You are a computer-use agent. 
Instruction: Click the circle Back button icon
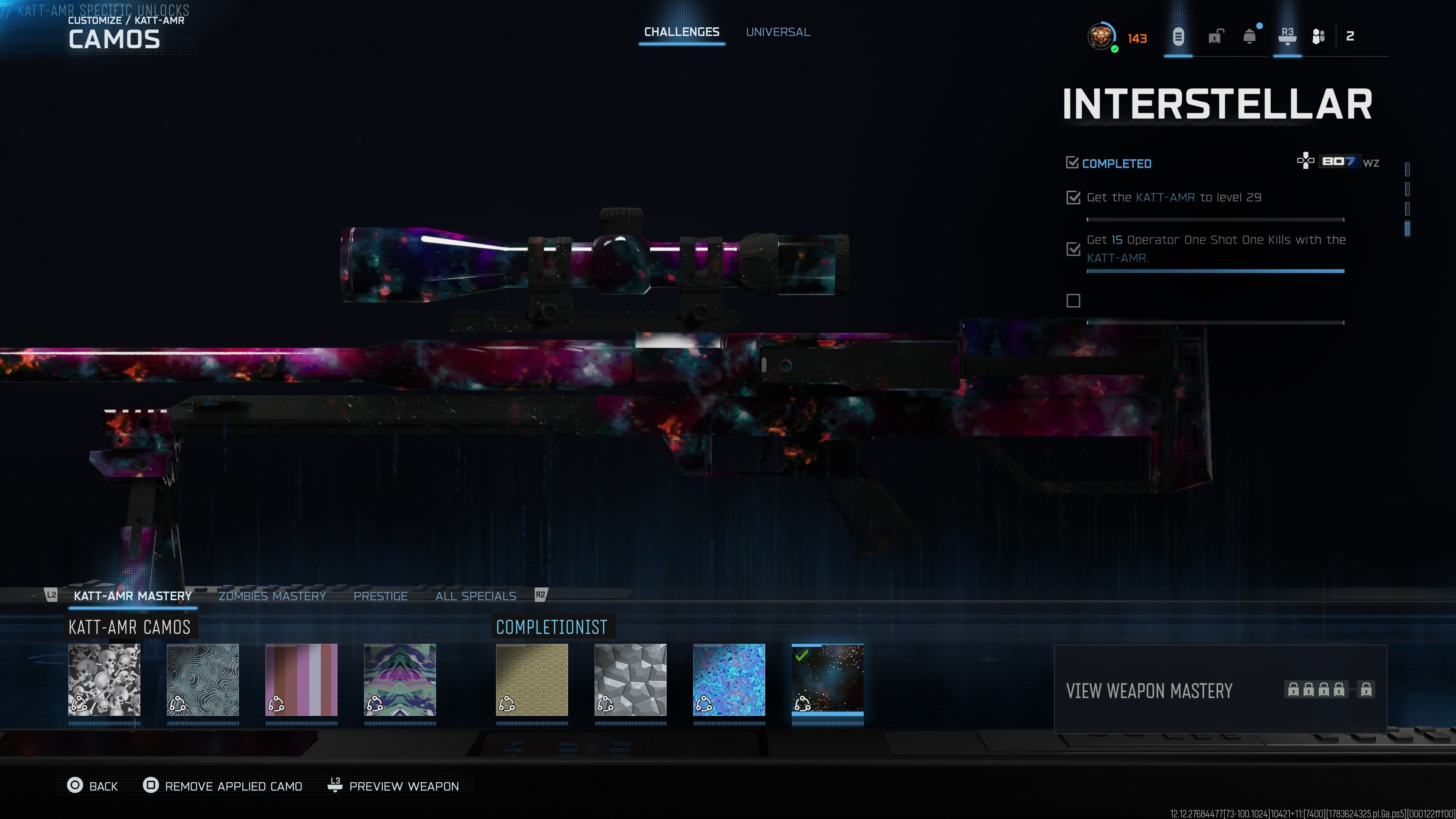click(75, 785)
